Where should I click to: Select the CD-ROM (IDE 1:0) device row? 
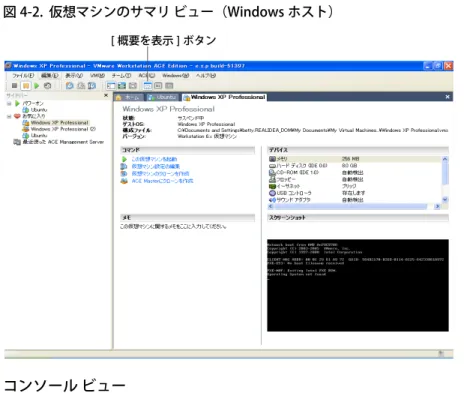pos(355,173)
